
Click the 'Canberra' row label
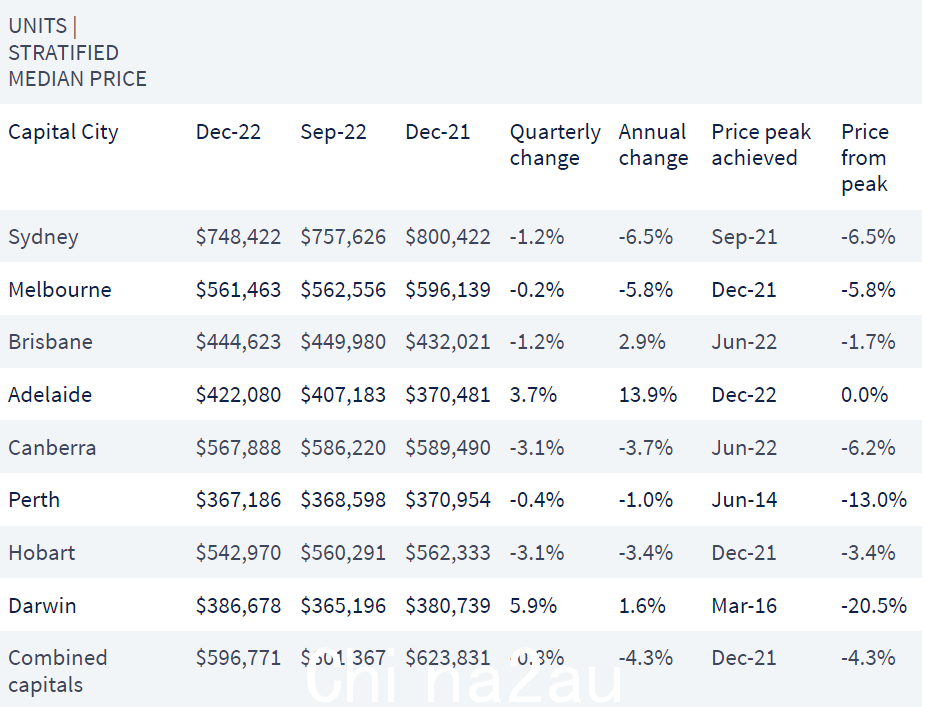pyautogui.click(x=52, y=447)
